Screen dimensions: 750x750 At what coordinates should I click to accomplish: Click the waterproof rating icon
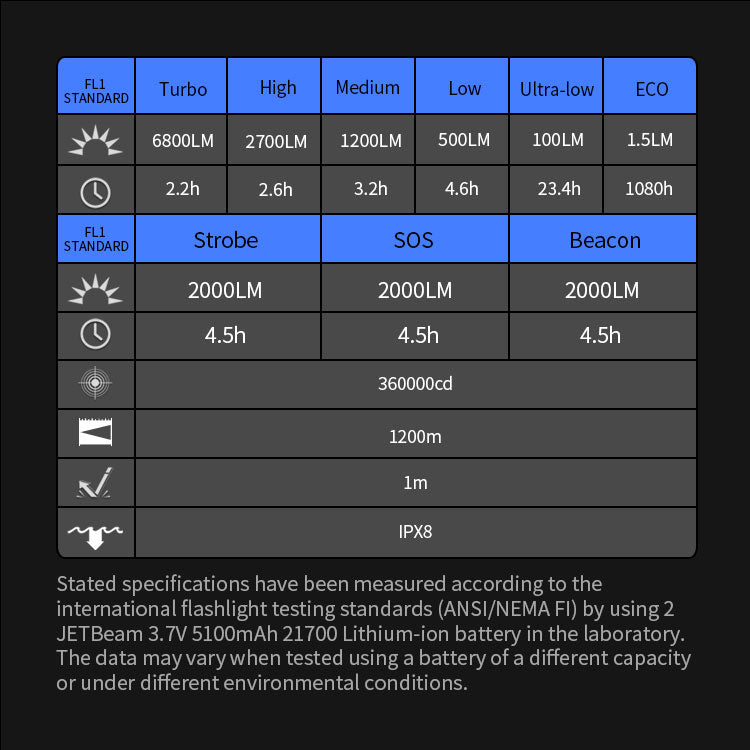[x=96, y=533]
